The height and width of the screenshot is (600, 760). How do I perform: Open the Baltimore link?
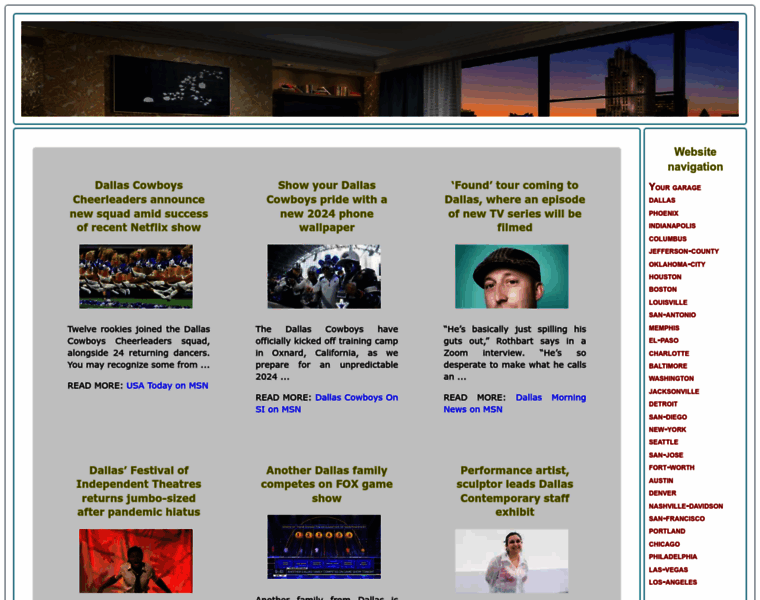(x=668, y=366)
